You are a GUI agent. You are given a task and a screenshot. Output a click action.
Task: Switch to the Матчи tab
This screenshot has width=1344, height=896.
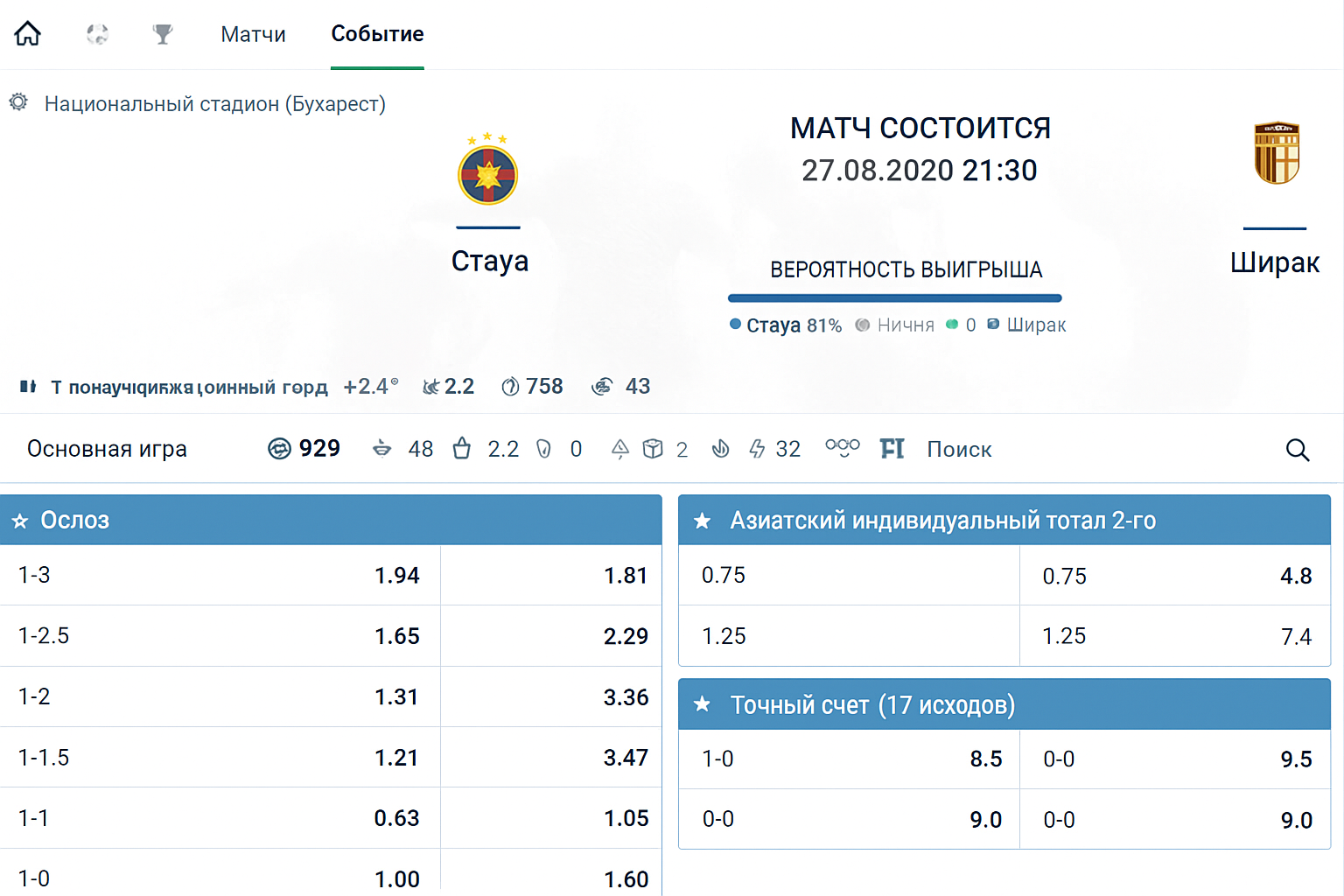point(253,34)
